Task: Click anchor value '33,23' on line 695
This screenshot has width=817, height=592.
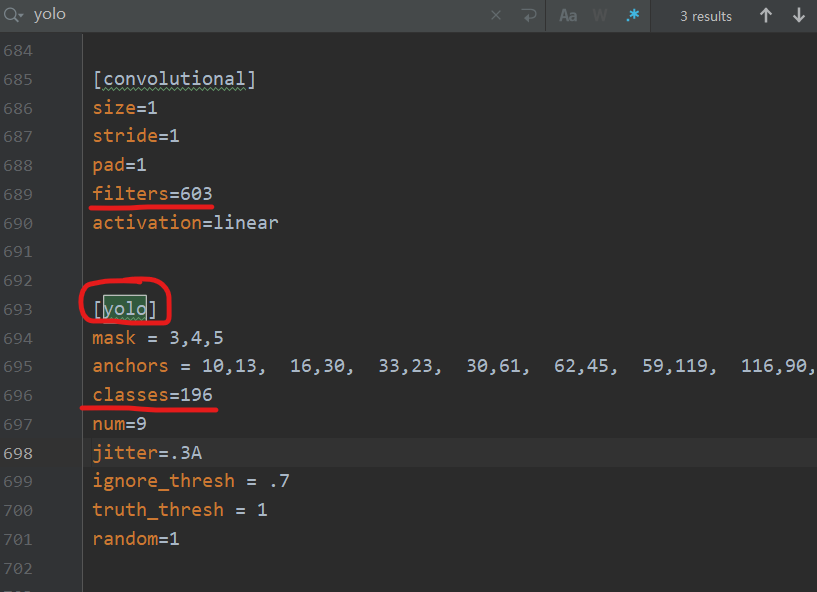Action: coord(405,366)
